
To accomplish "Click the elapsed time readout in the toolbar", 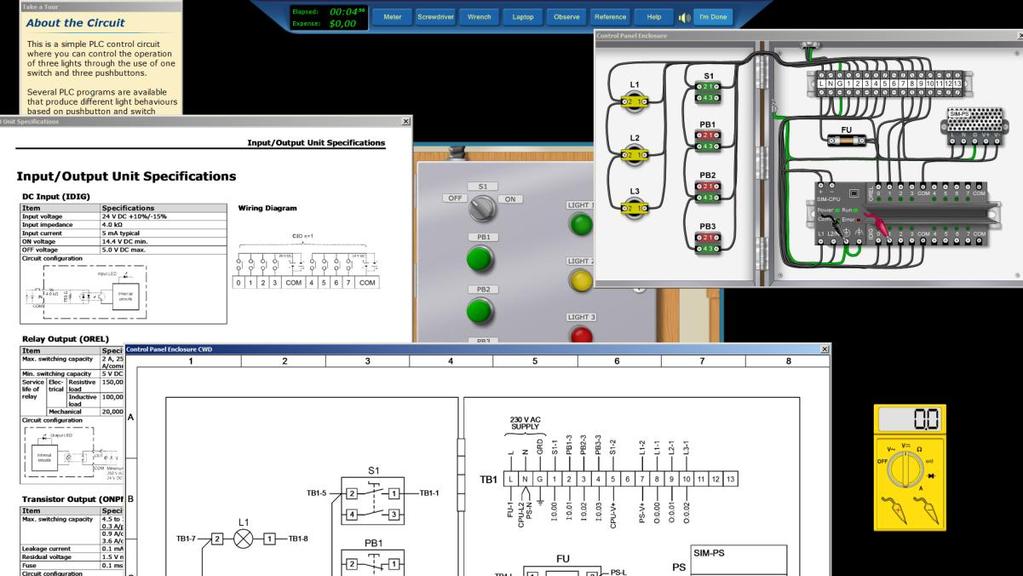I will point(348,12).
